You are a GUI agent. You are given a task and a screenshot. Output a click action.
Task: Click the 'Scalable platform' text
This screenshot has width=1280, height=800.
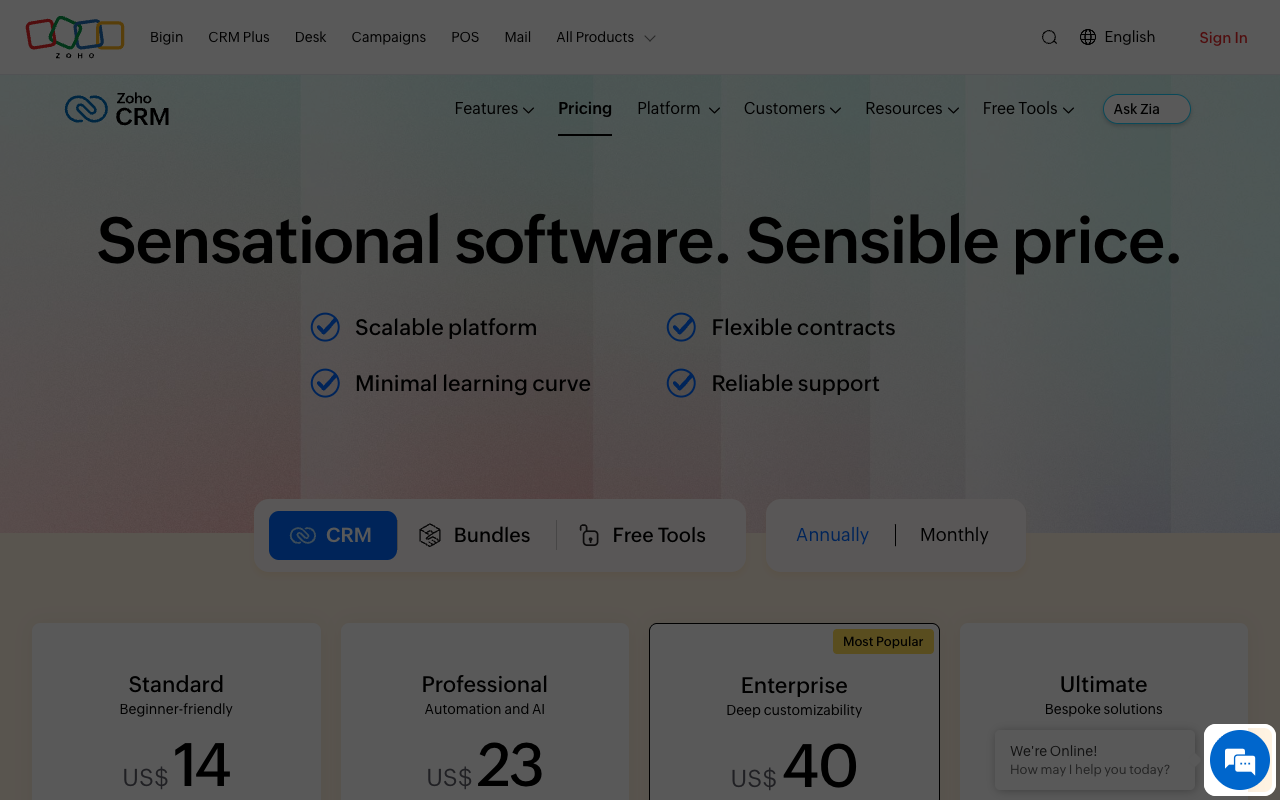coord(446,327)
